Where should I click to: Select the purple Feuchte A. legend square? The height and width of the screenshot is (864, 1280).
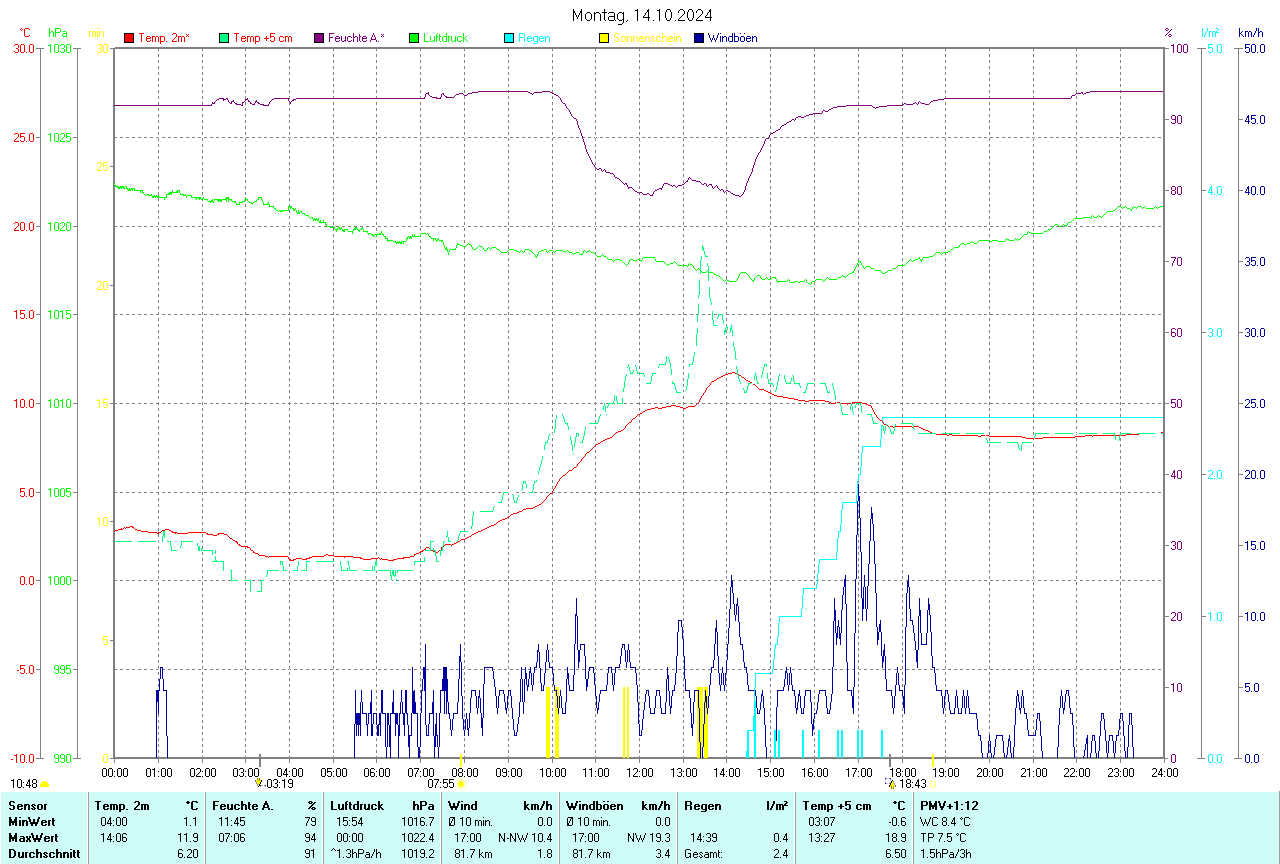pyautogui.click(x=319, y=38)
